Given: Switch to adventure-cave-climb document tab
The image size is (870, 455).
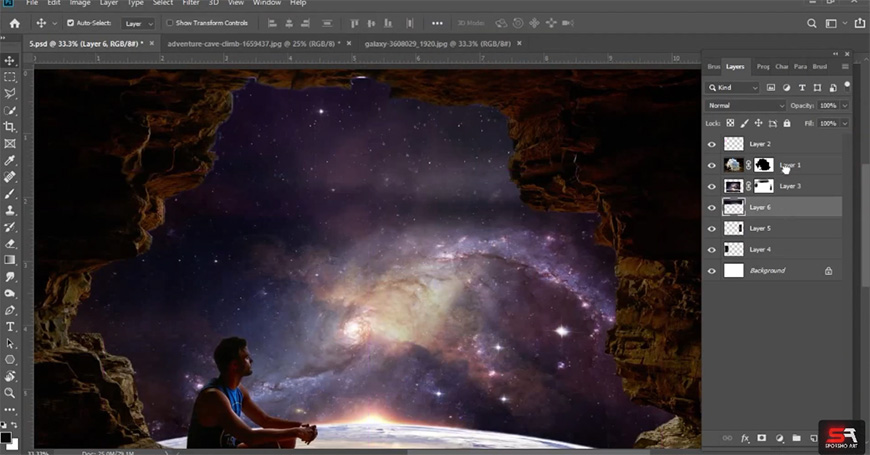Looking at the screenshot, I should click(x=254, y=43).
